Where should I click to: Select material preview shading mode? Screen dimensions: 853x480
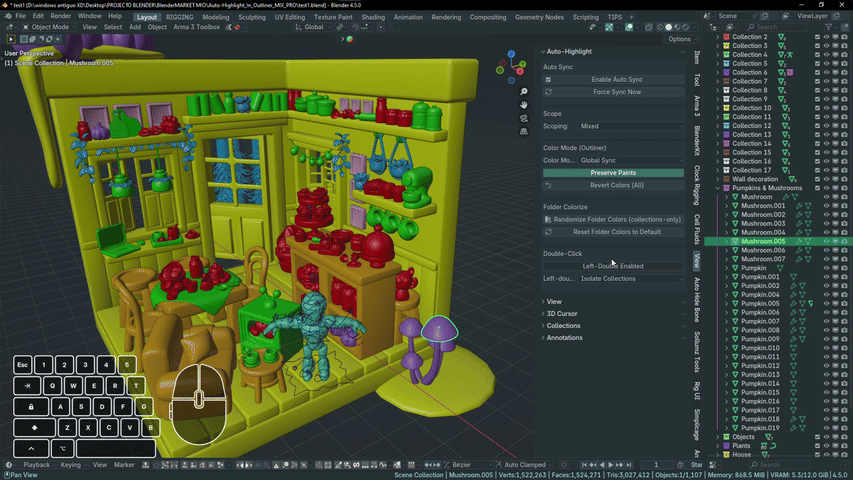pyautogui.click(x=677, y=27)
